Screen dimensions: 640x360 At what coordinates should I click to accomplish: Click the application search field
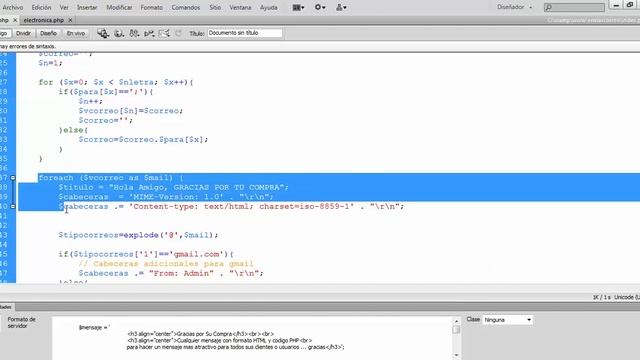pyautogui.click(x=574, y=7)
